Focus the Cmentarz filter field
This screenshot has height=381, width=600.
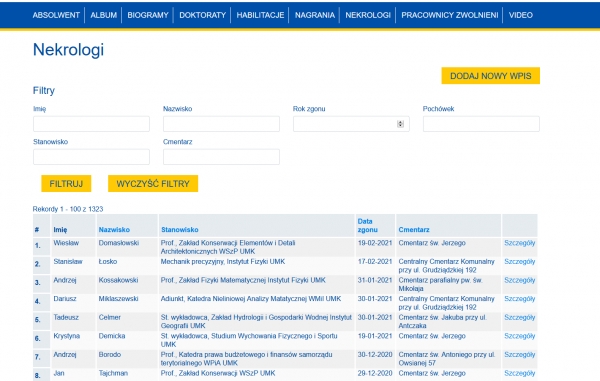coord(221,157)
